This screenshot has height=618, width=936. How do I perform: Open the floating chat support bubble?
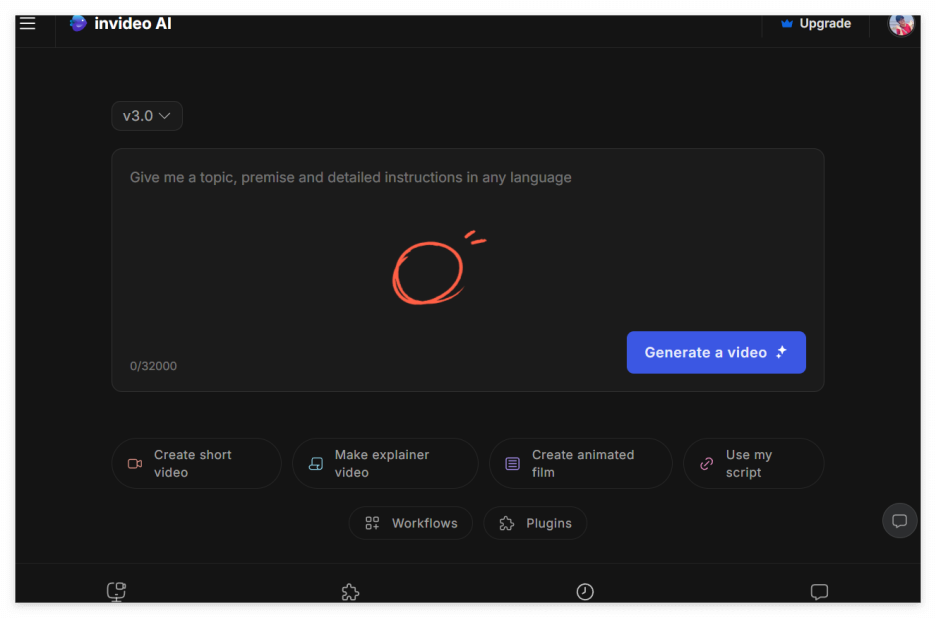[900, 521]
